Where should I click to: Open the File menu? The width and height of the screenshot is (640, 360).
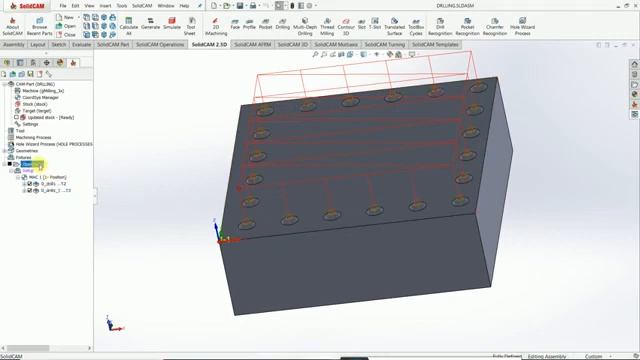click(x=62, y=6)
